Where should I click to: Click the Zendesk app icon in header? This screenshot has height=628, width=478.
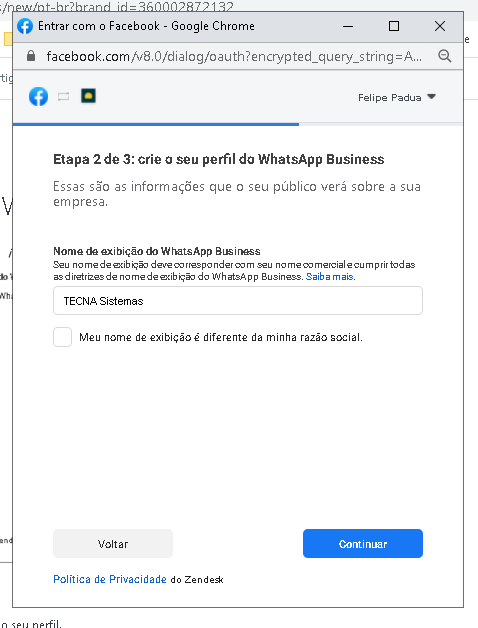click(88, 96)
